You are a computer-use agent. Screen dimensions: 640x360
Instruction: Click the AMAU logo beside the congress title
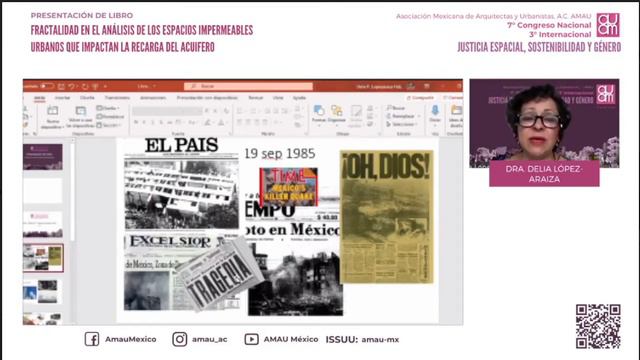point(608,25)
